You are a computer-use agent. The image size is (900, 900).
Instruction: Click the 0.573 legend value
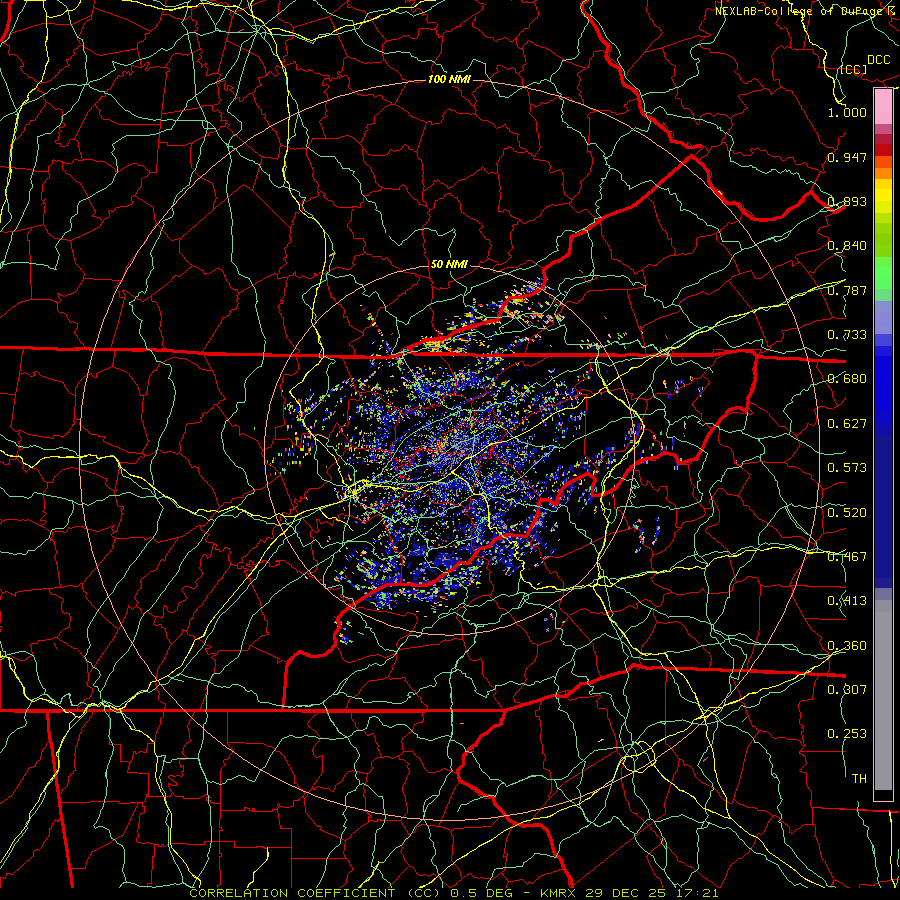[x=847, y=468]
